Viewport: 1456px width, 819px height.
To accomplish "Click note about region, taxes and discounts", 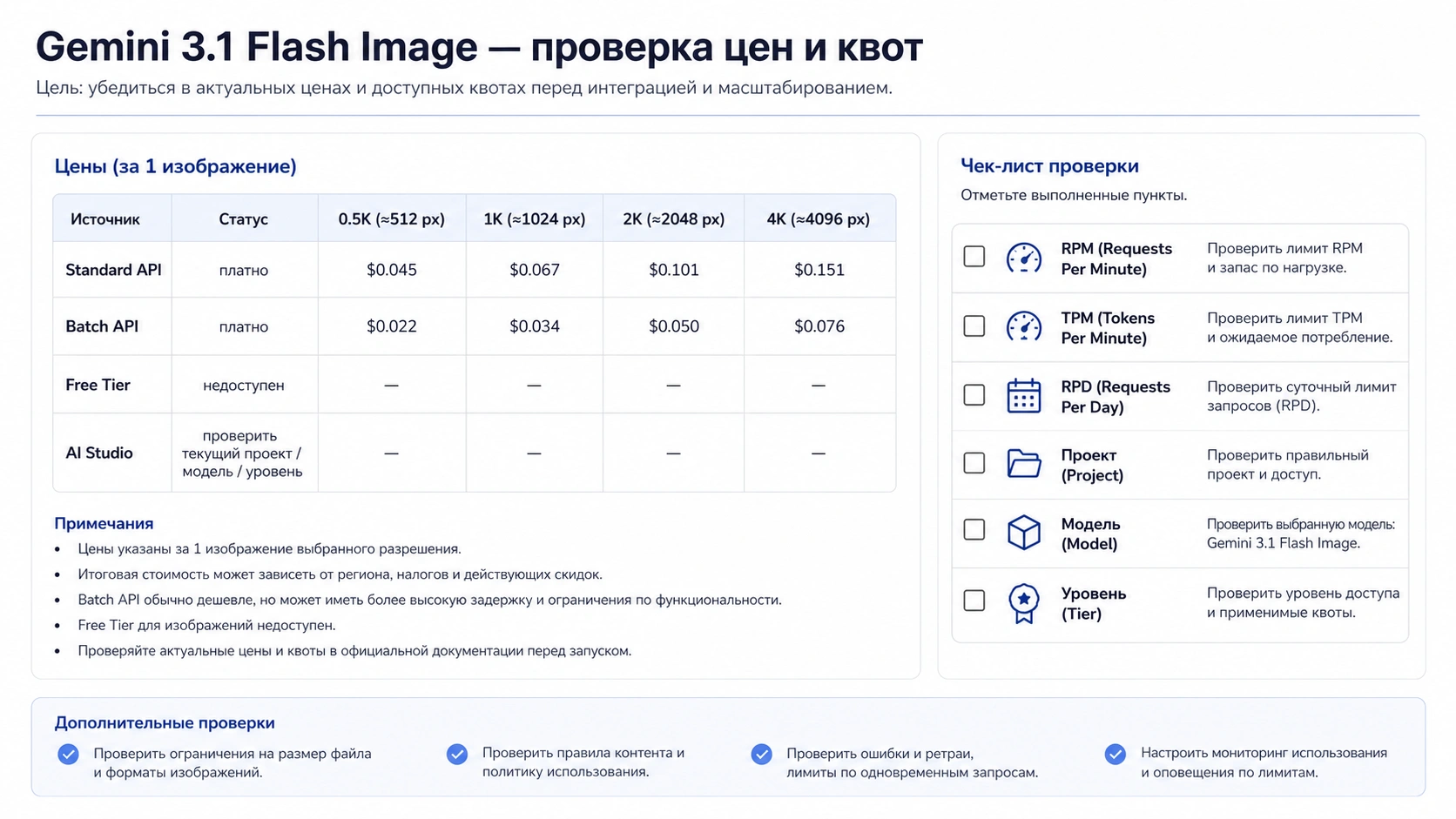I will tap(340, 574).
